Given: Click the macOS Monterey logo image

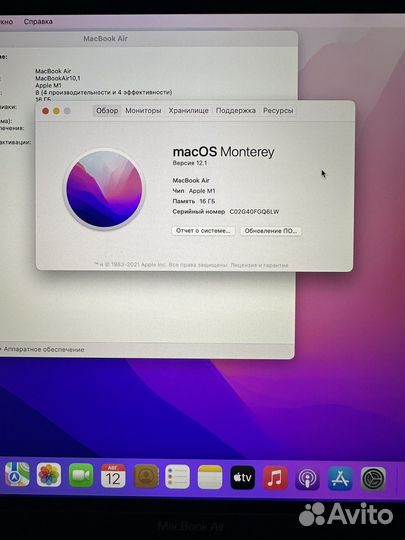Looking at the screenshot, I should click(x=104, y=189).
